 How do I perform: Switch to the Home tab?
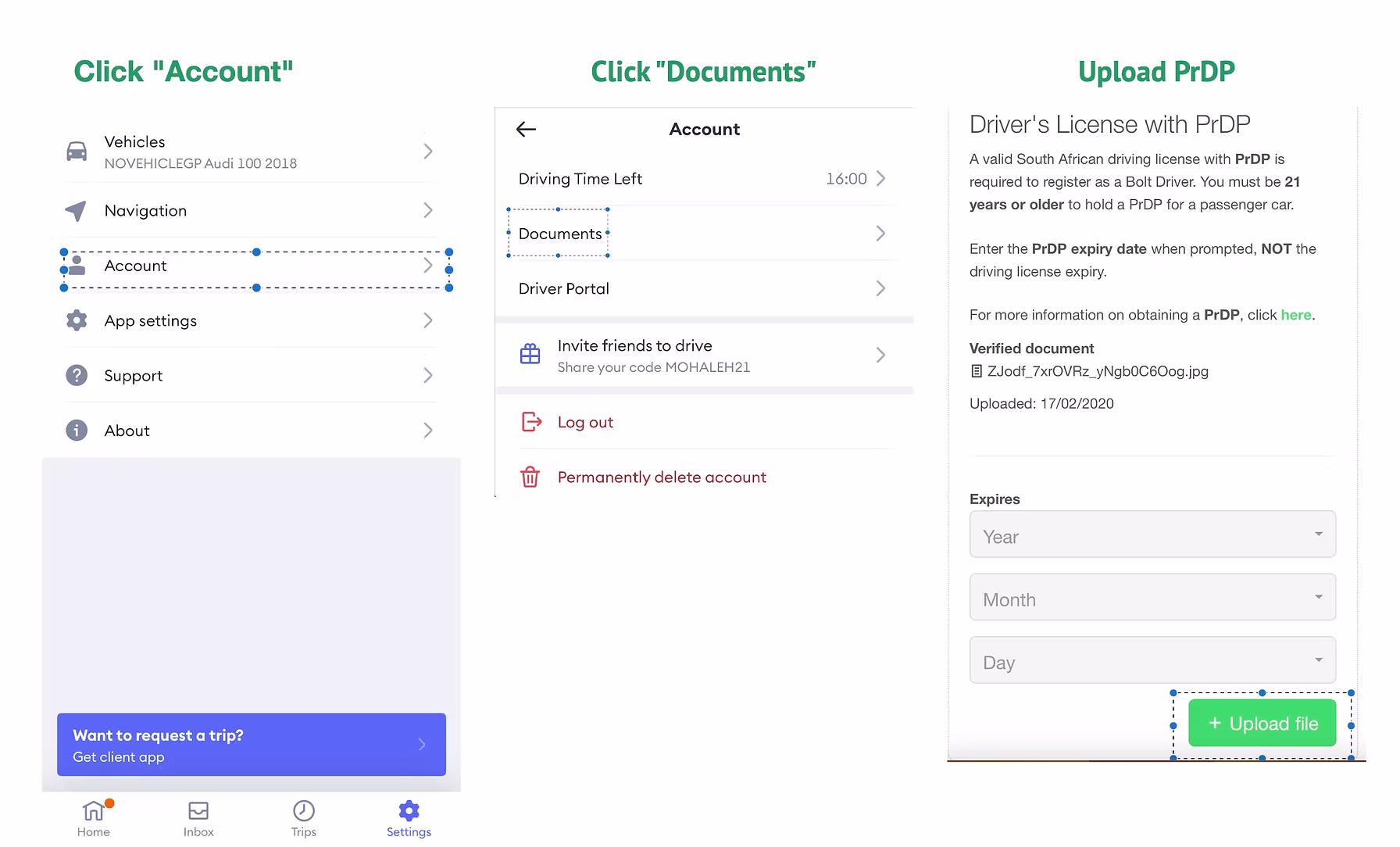(x=94, y=817)
